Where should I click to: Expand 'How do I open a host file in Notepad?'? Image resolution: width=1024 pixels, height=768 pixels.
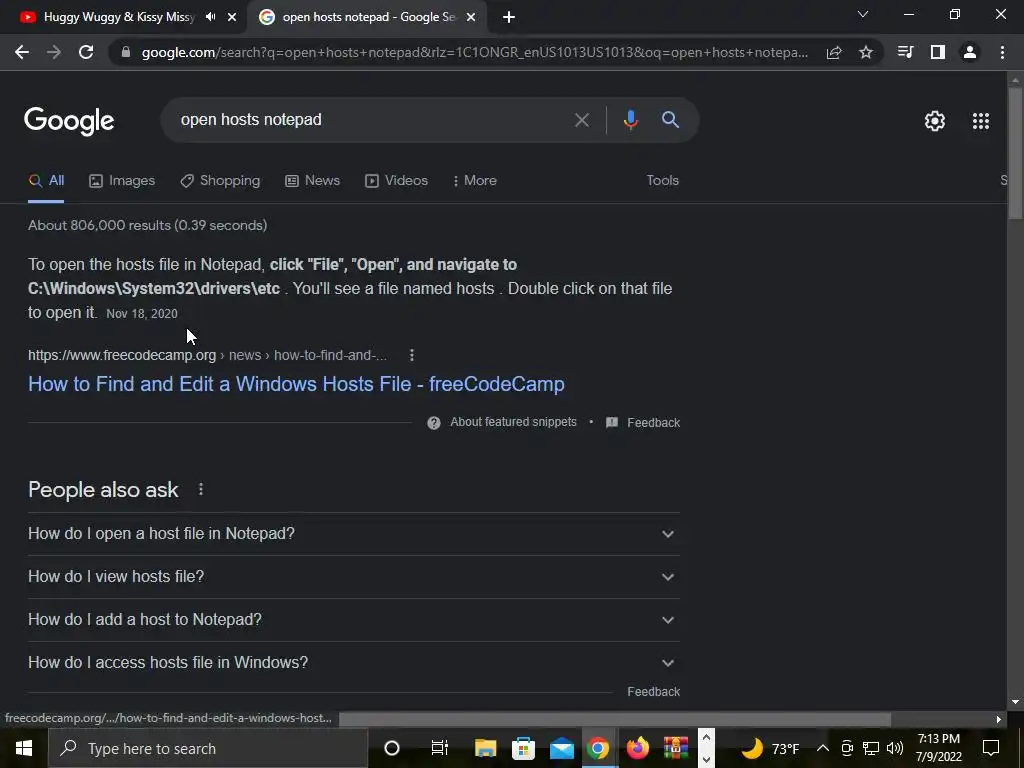click(x=354, y=534)
